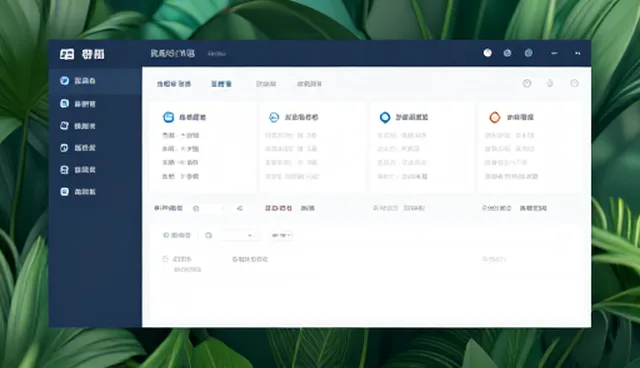
Task: Click the light-blue round icon heading the second card
Action: pos(273,117)
